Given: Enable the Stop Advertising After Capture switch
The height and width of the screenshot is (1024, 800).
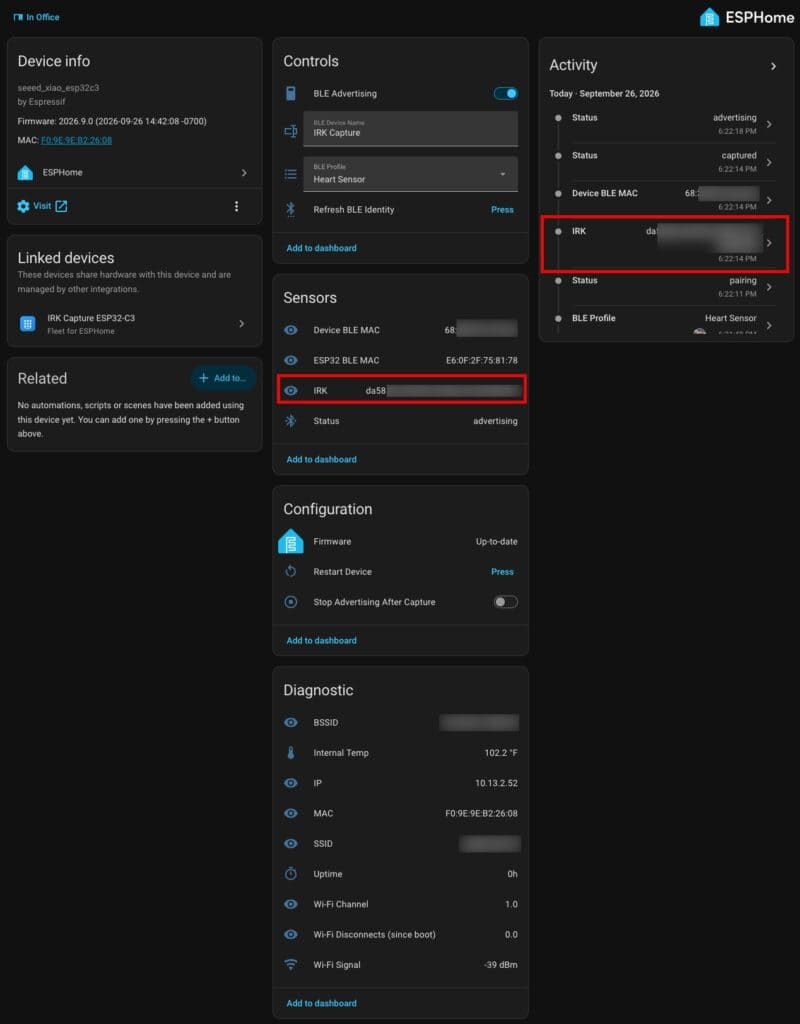Looking at the screenshot, I should click(x=505, y=602).
